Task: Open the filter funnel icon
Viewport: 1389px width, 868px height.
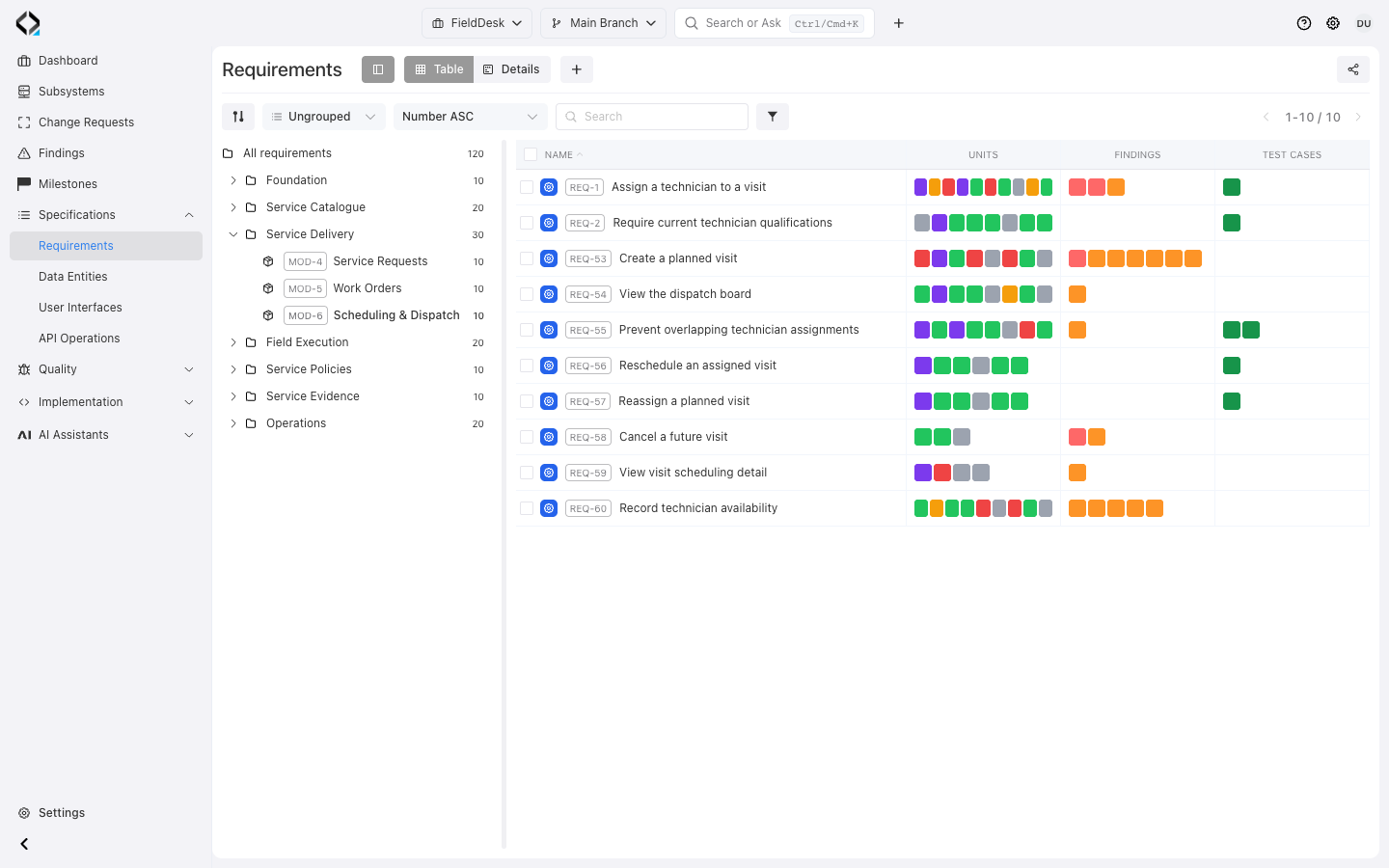Action: (x=773, y=117)
